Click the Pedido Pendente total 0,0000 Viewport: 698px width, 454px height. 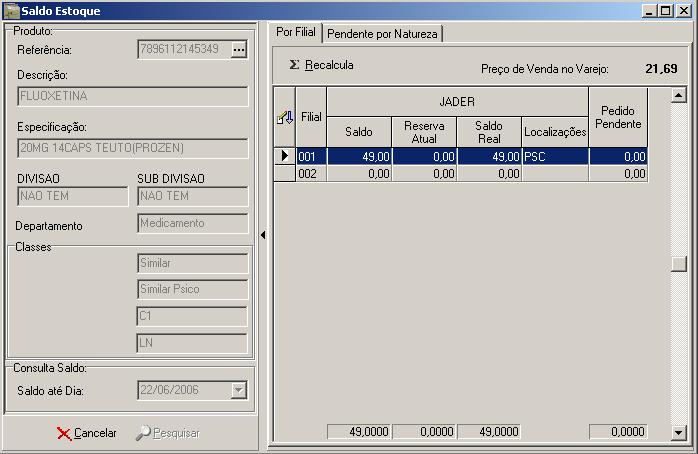pos(618,432)
